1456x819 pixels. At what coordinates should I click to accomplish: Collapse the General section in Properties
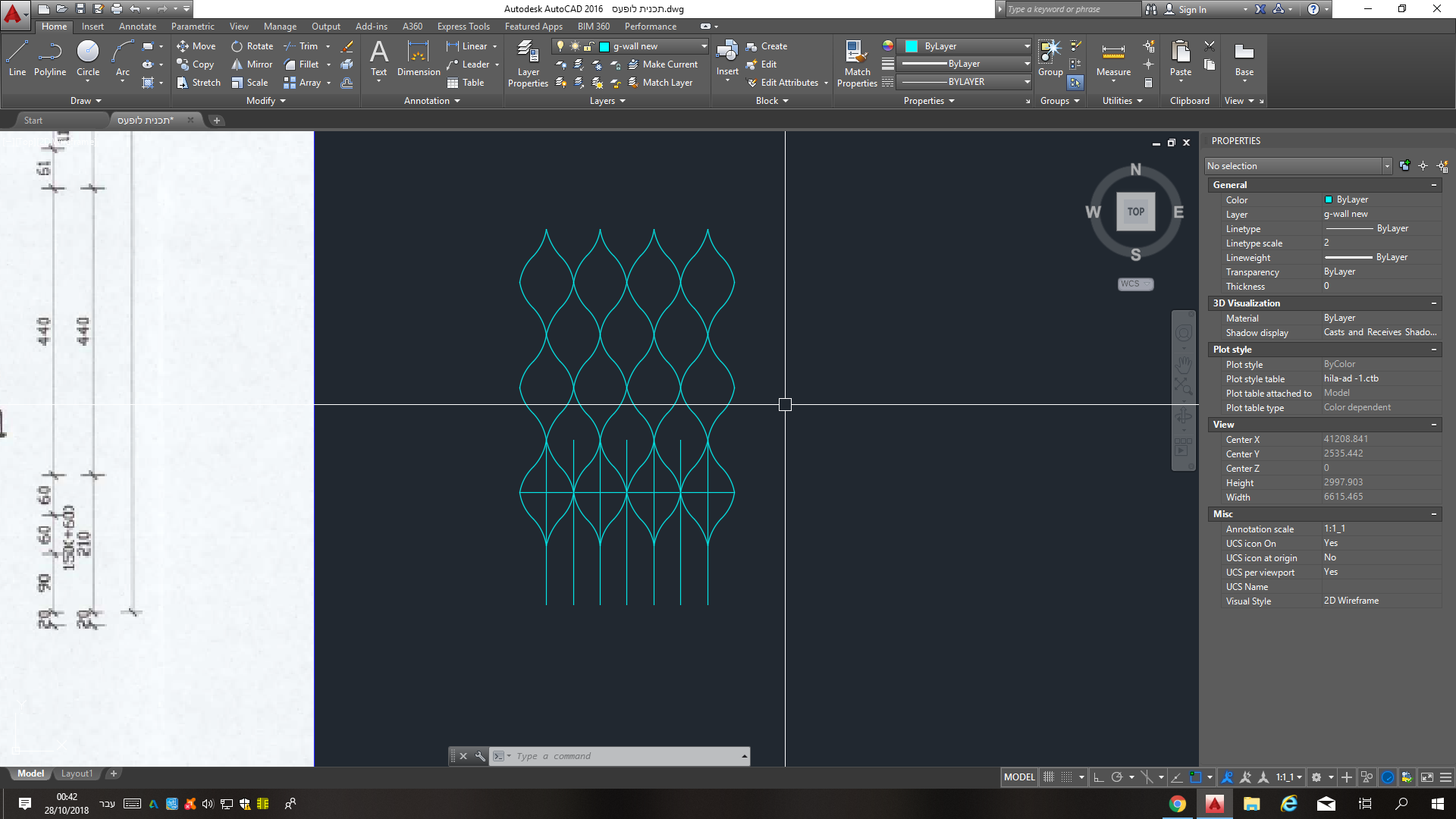tap(1434, 185)
